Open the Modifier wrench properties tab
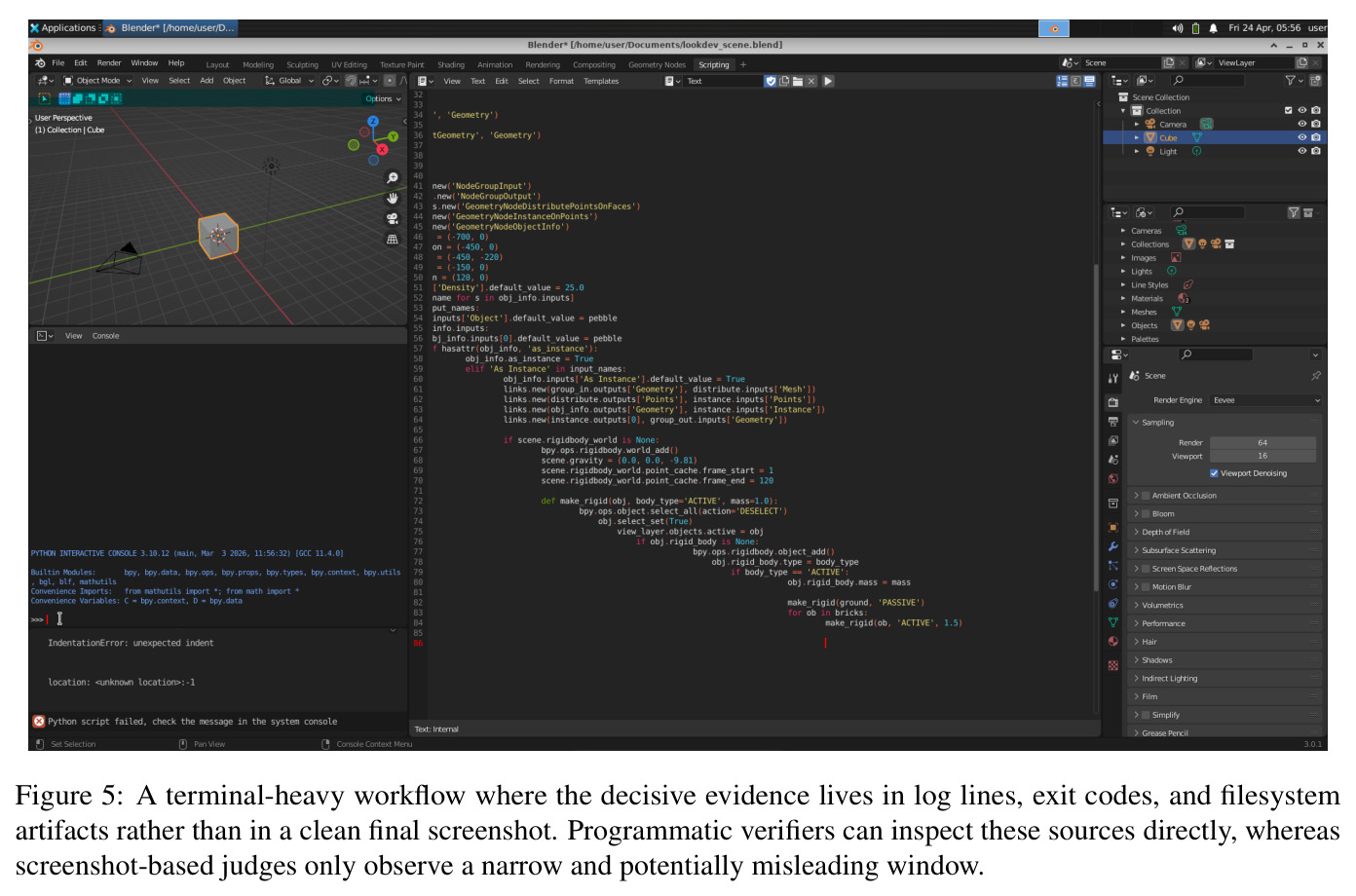Viewport: 1356px width, 896px height. click(1113, 546)
